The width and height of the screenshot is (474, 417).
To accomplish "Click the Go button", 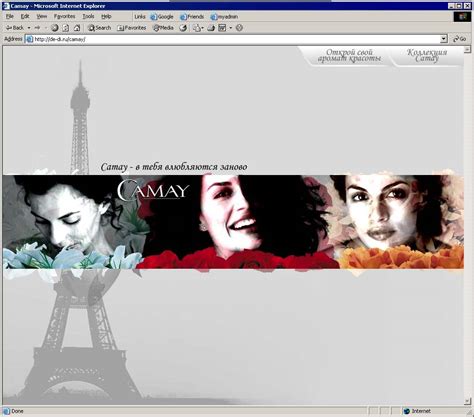I will [460, 39].
